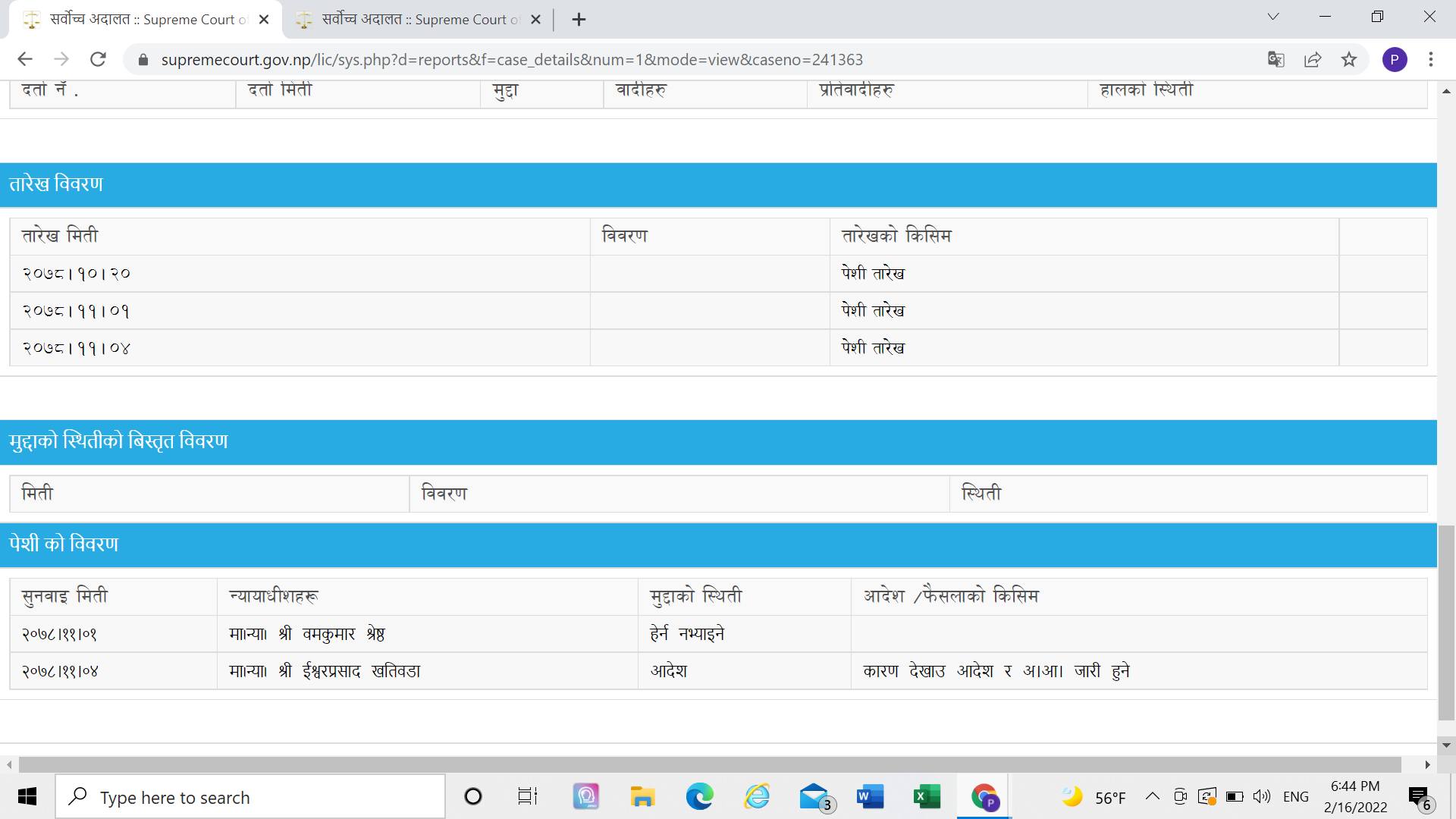Click पेशी को विवरण section header

[64, 544]
